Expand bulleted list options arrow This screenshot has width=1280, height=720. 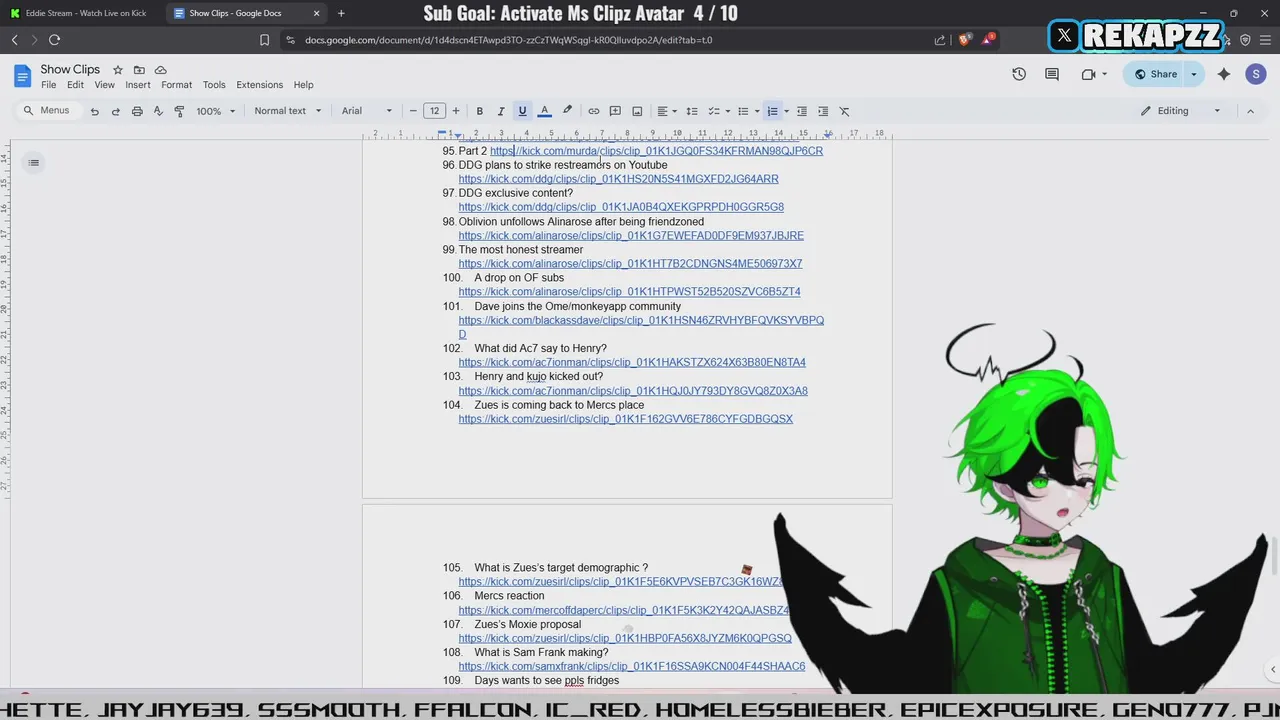point(757,111)
